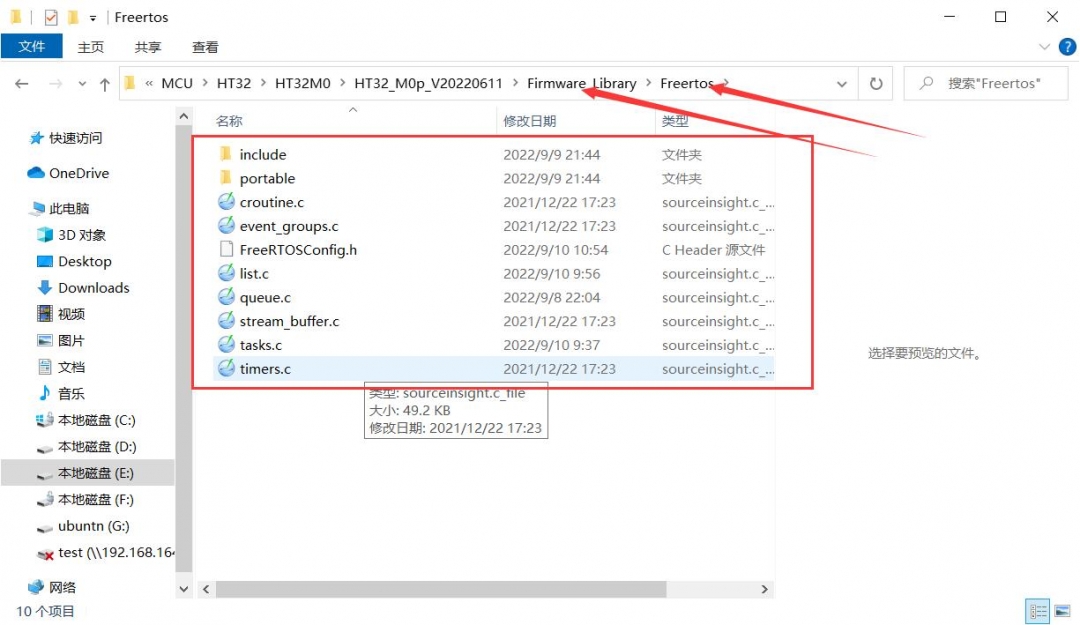This screenshot has height=625, width=1080.
Task: Open Desktop in the navigation pane
Action: [x=74, y=261]
